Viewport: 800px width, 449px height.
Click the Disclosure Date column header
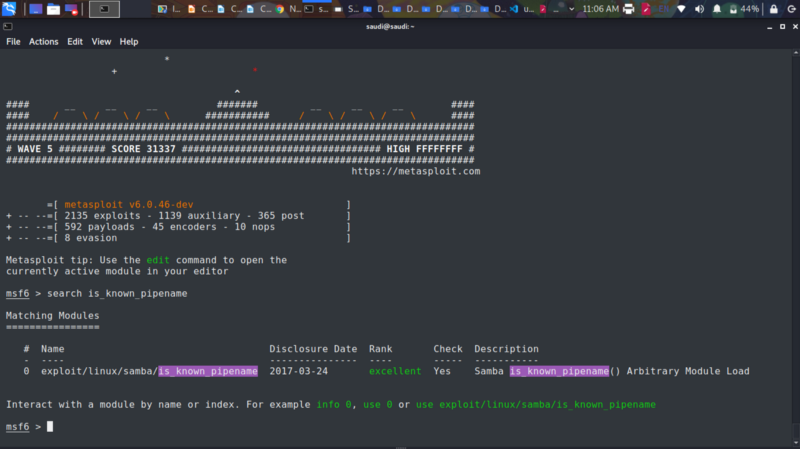coord(313,349)
